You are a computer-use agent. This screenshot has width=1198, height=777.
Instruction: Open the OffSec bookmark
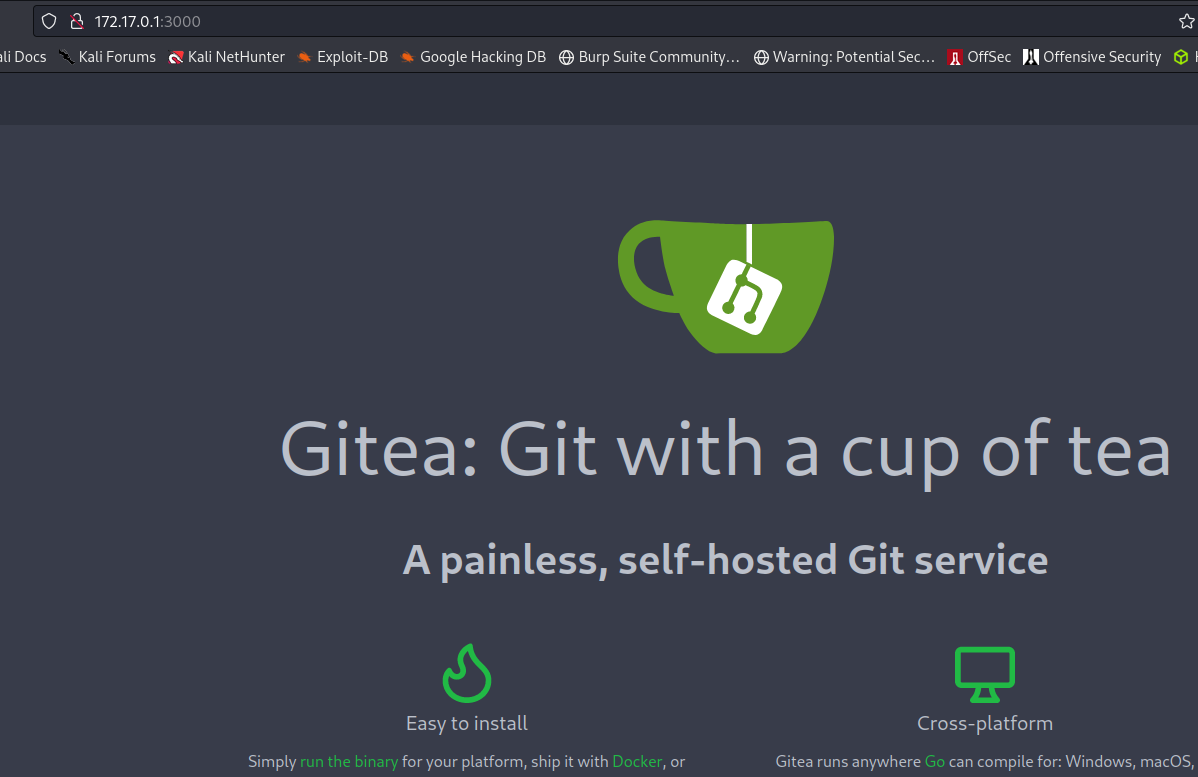(x=979, y=57)
